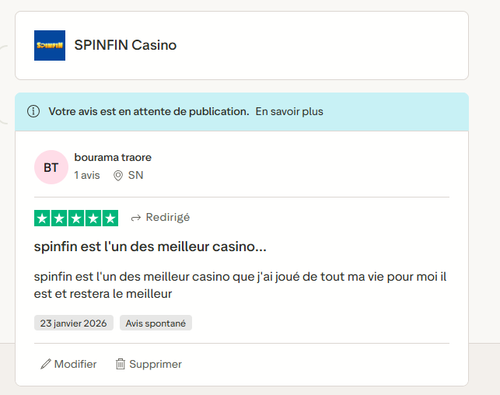
Task: Click the SPINFIN Casino logo thumbnail
Action: pyautogui.click(x=50, y=45)
